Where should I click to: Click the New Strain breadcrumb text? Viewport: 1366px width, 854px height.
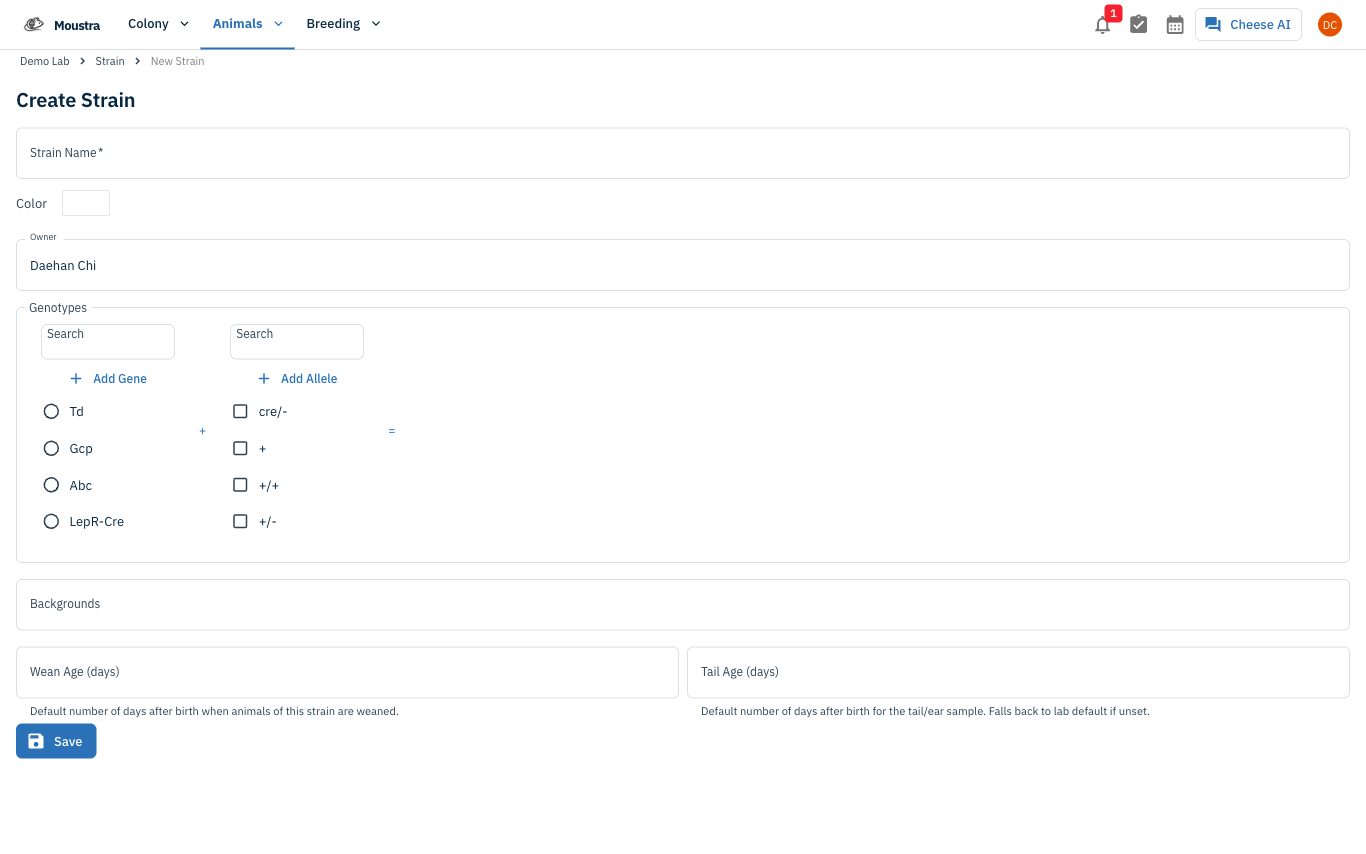point(177,62)
